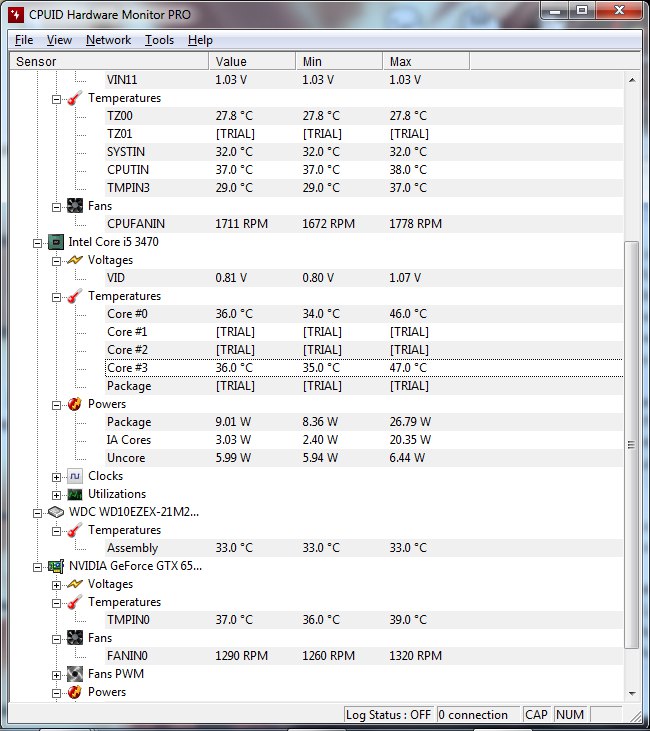The width and height of the screenshot is (650, 731).
Task: Expand the Utilizations group
Action: 56,495
